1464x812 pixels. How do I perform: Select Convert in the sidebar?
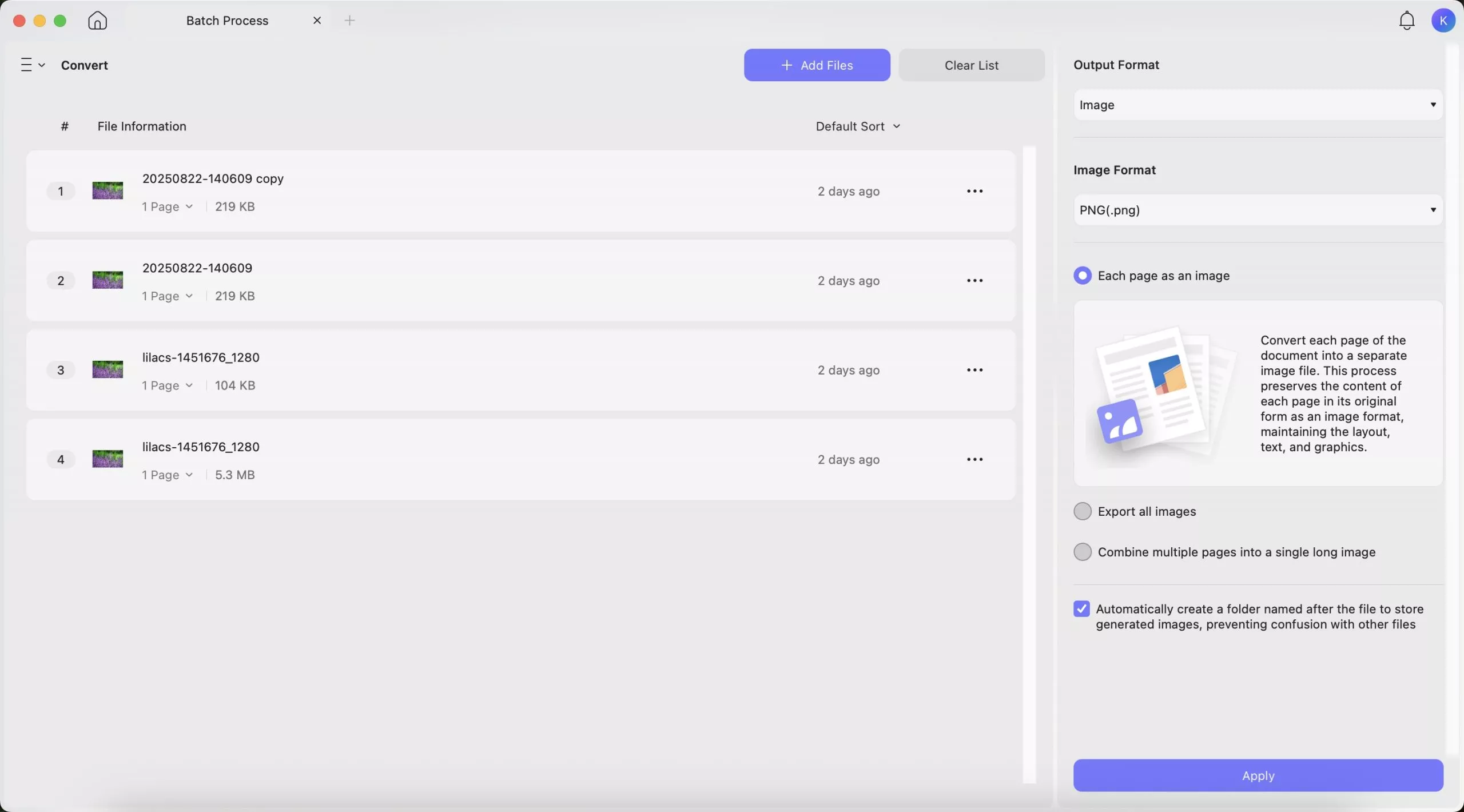pyautogui.click(x=83, y=65)
